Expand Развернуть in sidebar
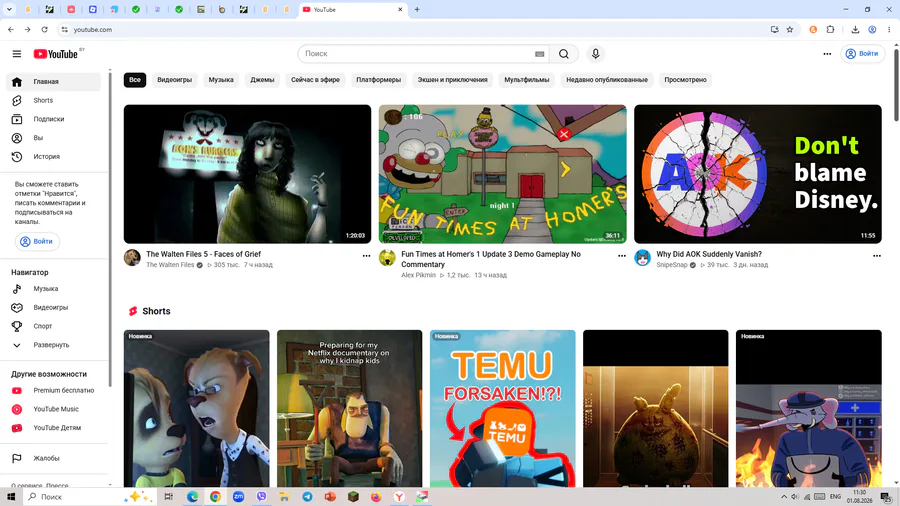The image size is (900, 506). (53, 345)
